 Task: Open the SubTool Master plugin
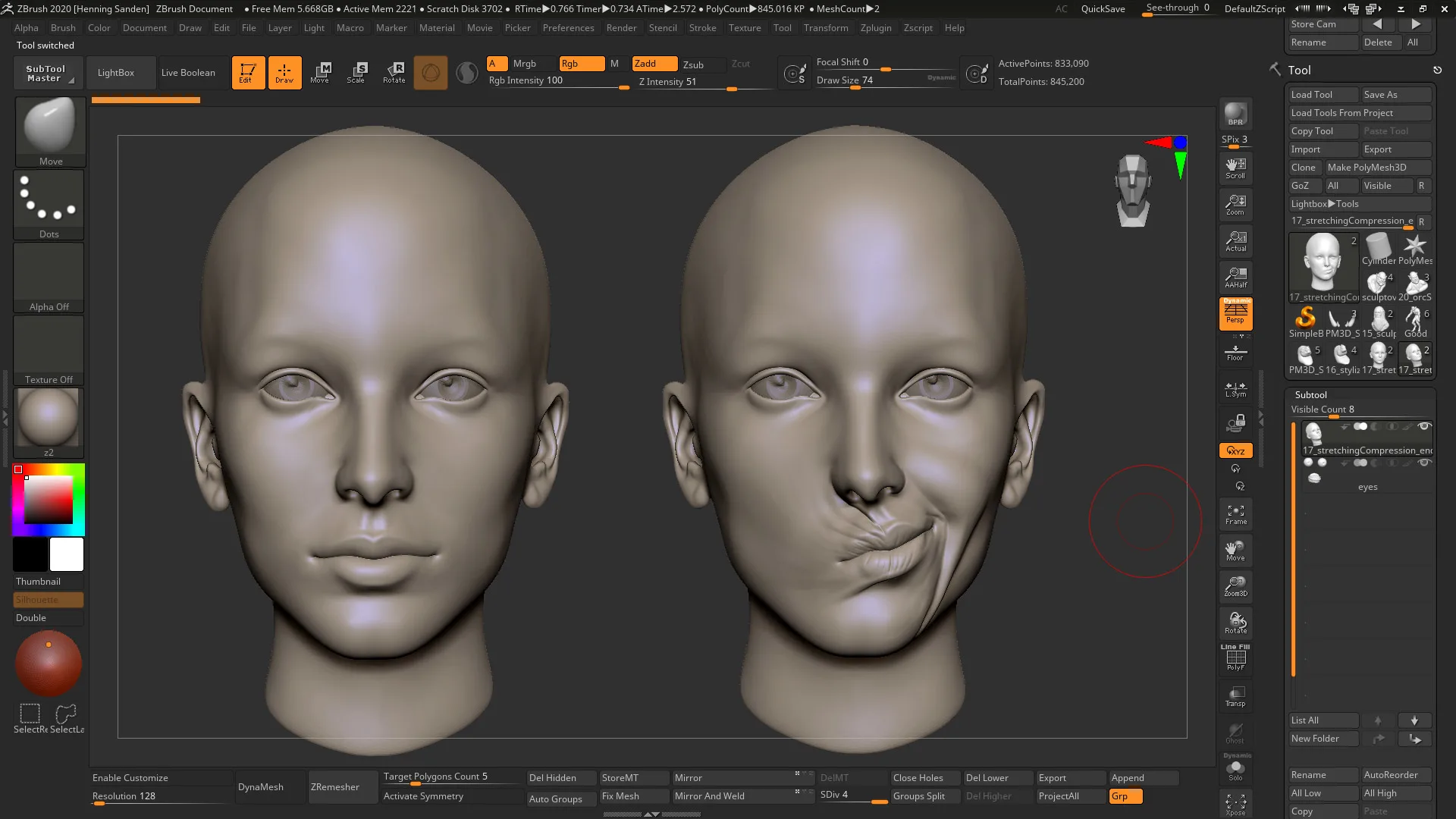point(47,72)
